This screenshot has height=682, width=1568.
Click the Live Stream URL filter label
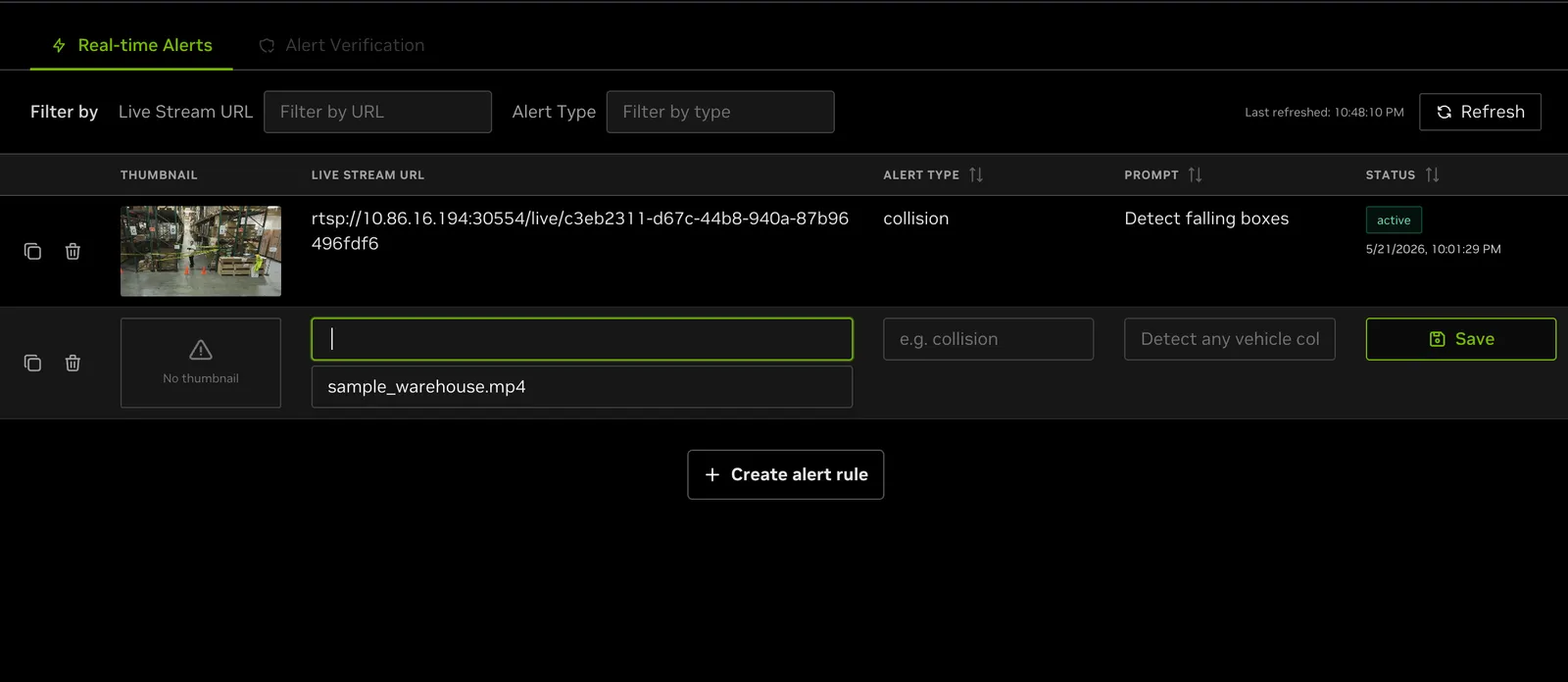(x=185, y=112)
